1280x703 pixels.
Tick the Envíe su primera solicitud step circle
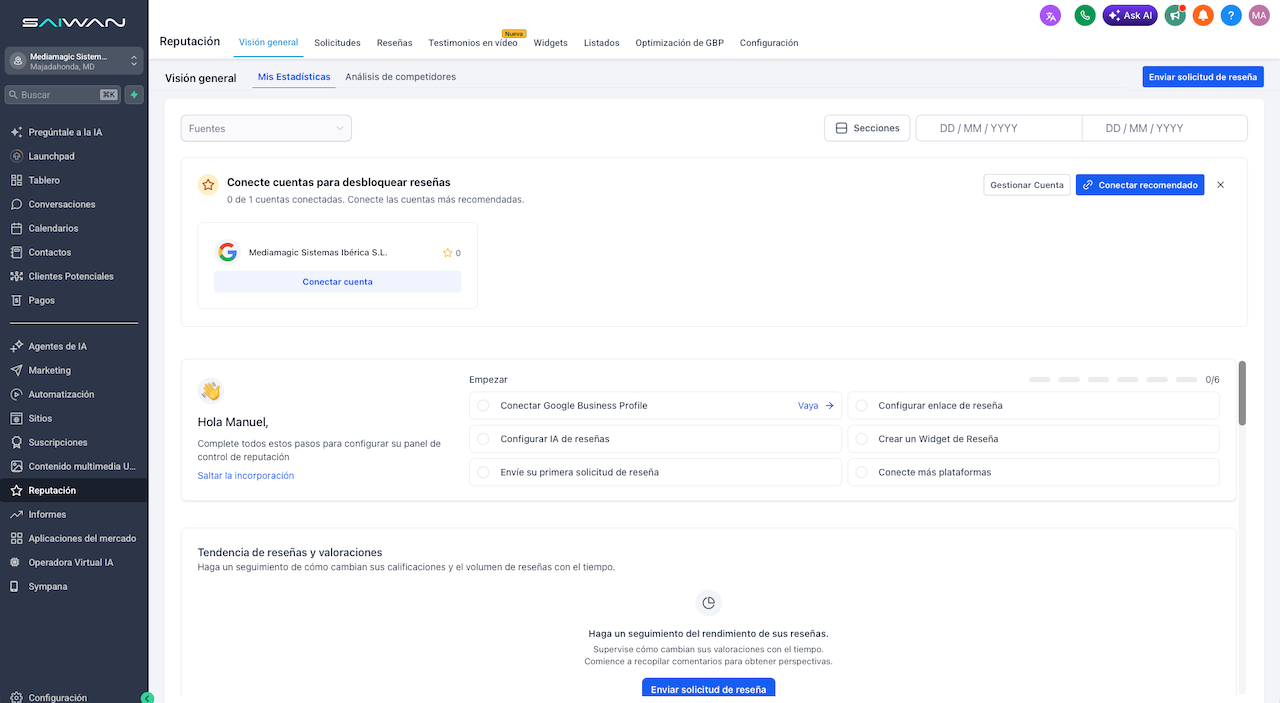[483, 472]
